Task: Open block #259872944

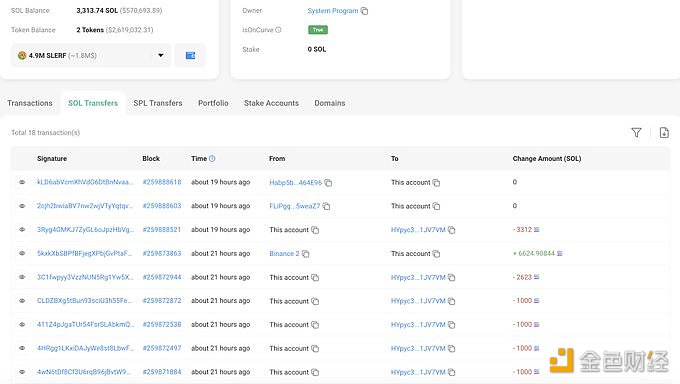Action: click(x=162, y=277)
